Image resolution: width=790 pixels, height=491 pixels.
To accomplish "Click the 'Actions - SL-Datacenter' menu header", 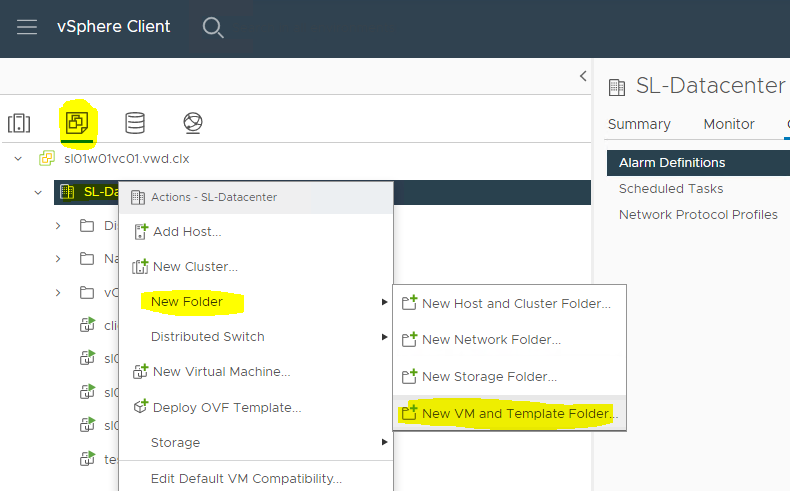I will (x=256, y=197).
